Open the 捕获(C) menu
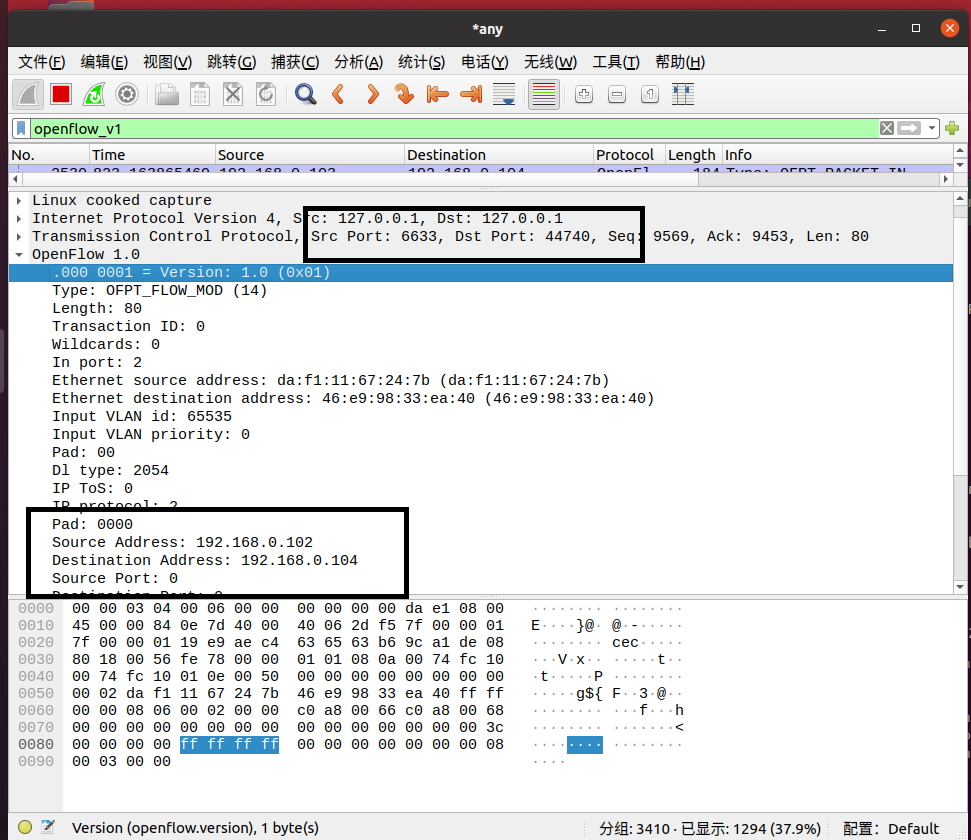This screenshot has width=971, height=840. click(x=295, y=62)
